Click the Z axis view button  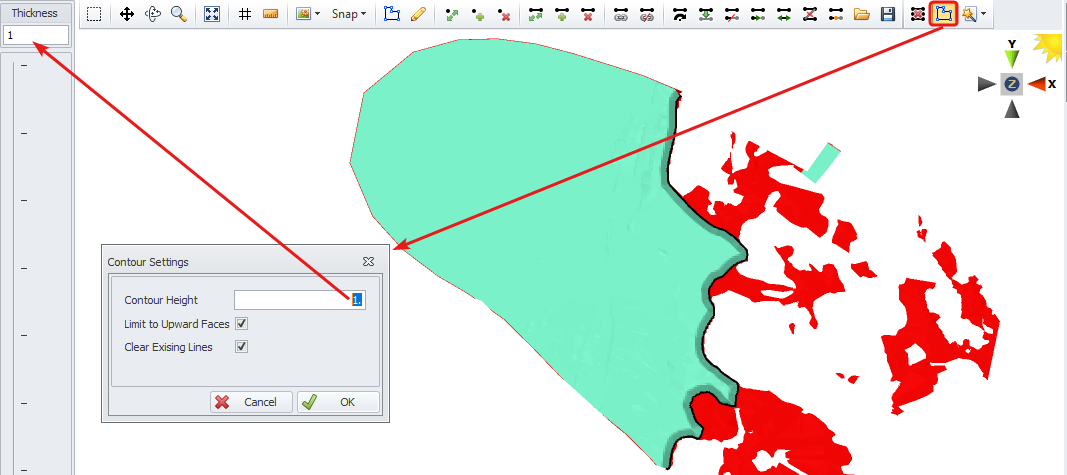pos(1012,84)
